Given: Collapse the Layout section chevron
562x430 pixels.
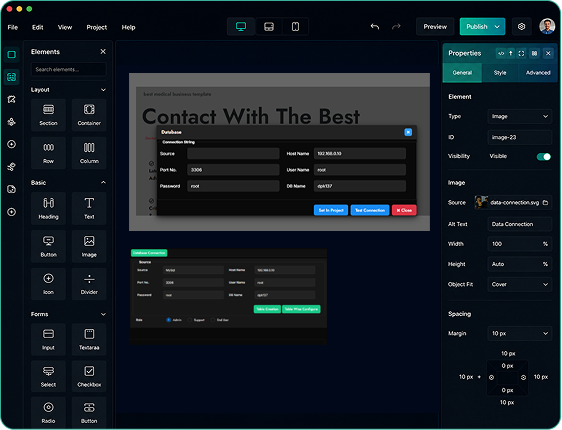Looking at the screenshot, I should point(103,90).
